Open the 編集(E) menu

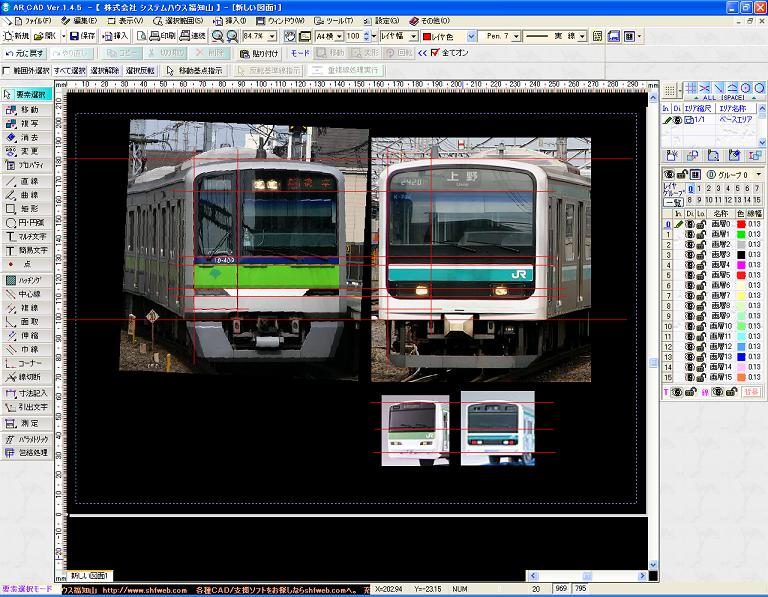coord(79,21)
